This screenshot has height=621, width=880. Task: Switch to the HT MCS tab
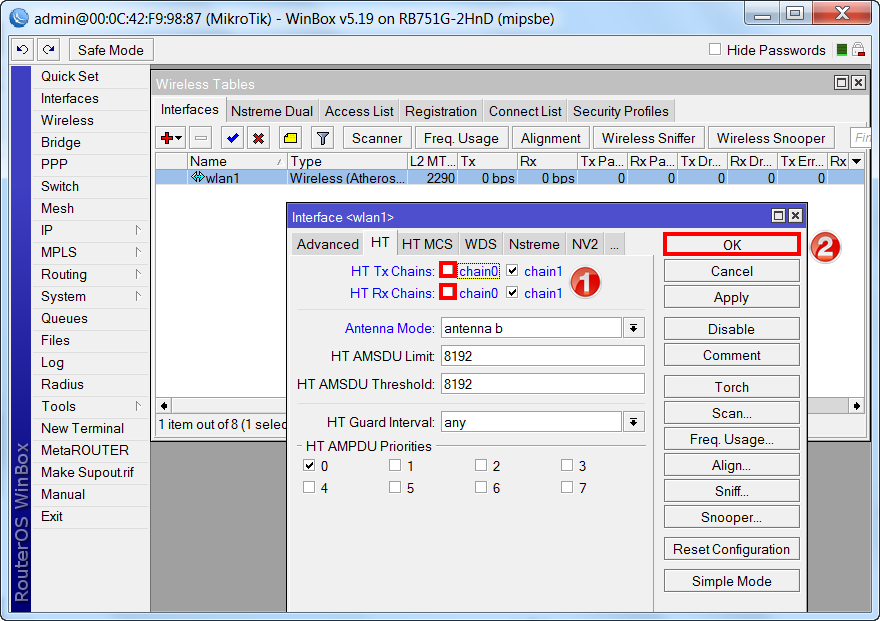pos(427,244)
